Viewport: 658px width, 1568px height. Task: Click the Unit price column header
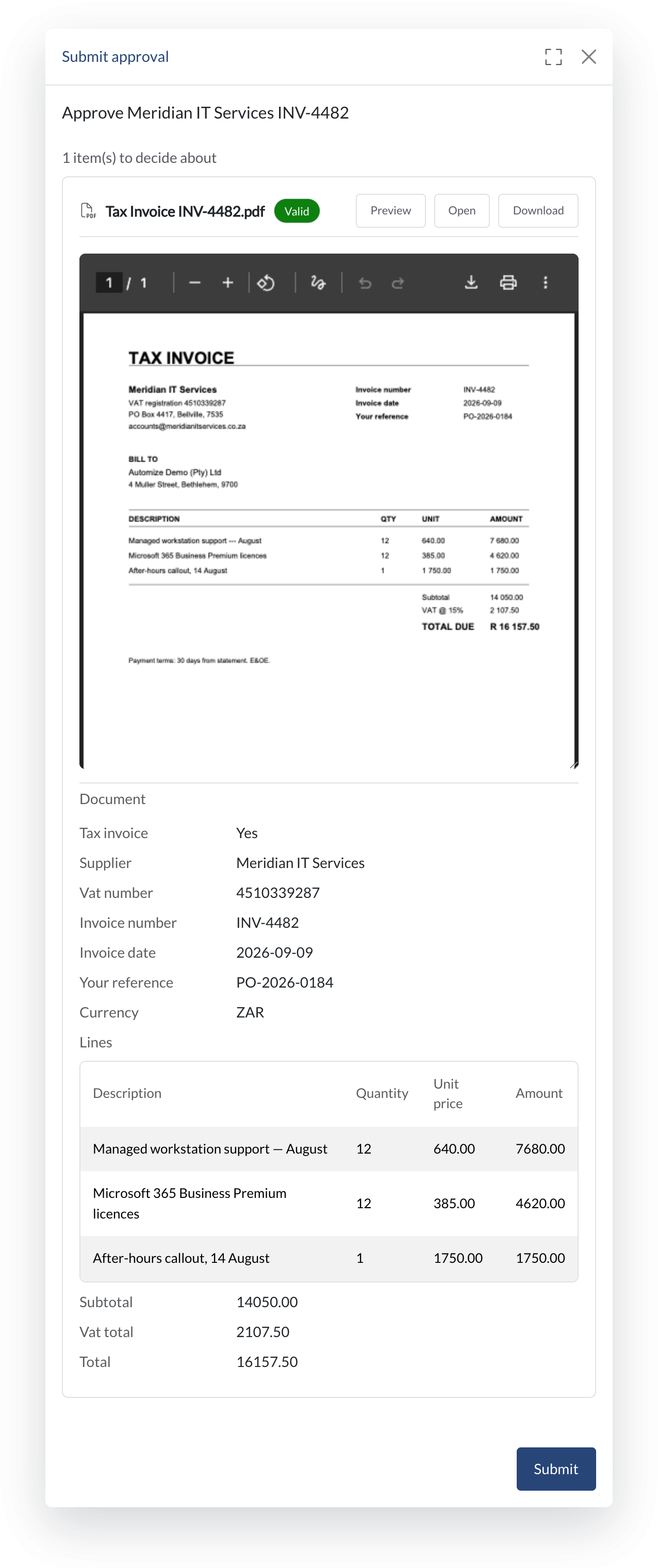[448, 1093]
